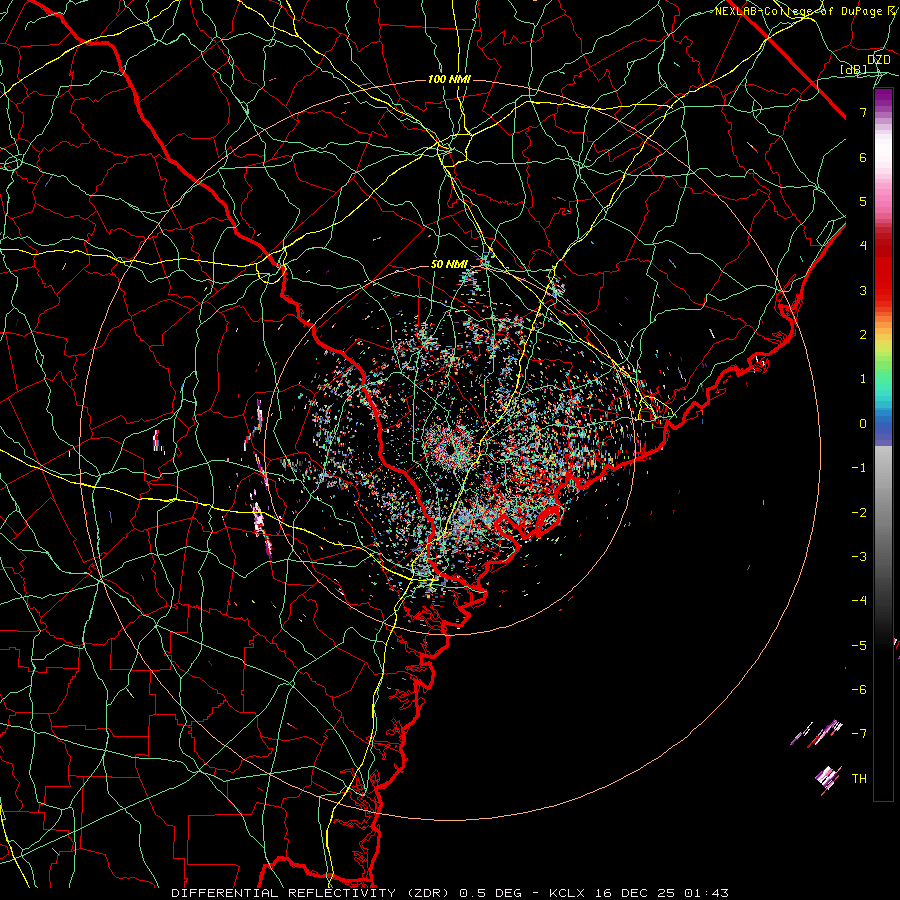The image size is (900, 900).
Task: Click the scale value "-6"
Action: [x=859, y=690]
